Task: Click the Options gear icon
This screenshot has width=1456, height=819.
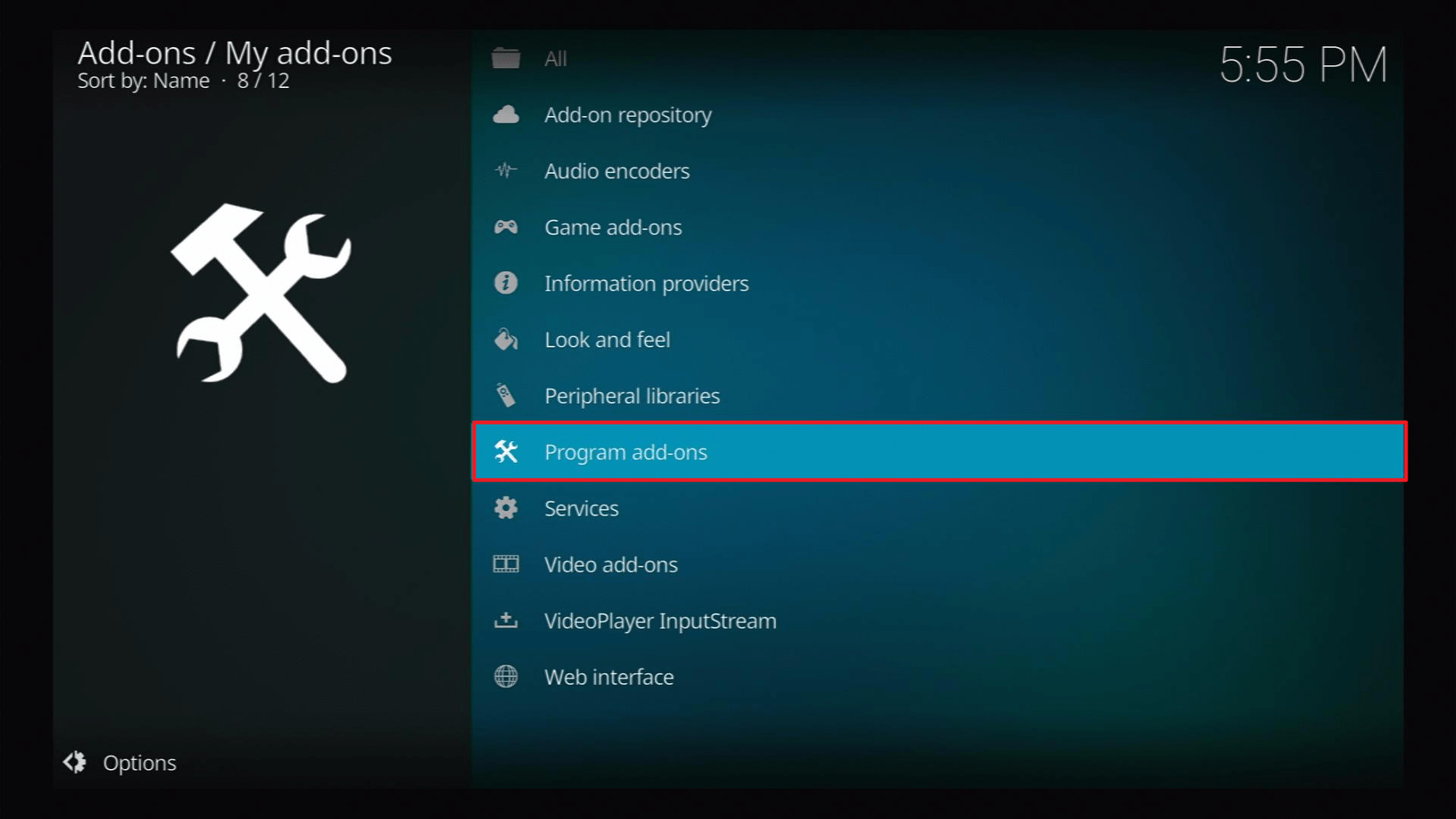Action: click(x=74, y=762)
